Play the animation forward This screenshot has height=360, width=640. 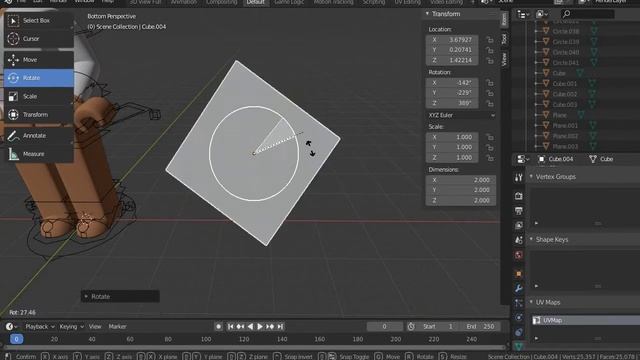pyautogui.click(x=260, y=327)
